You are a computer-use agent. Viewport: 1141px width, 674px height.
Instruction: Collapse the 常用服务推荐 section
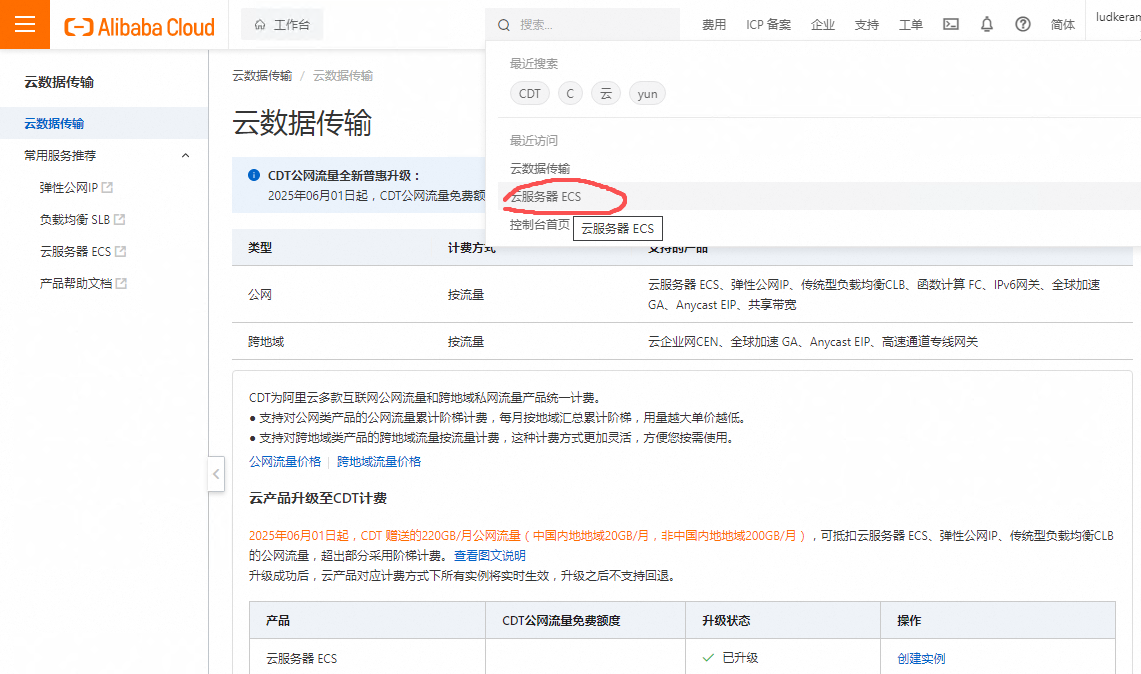(x=185, y=156)
